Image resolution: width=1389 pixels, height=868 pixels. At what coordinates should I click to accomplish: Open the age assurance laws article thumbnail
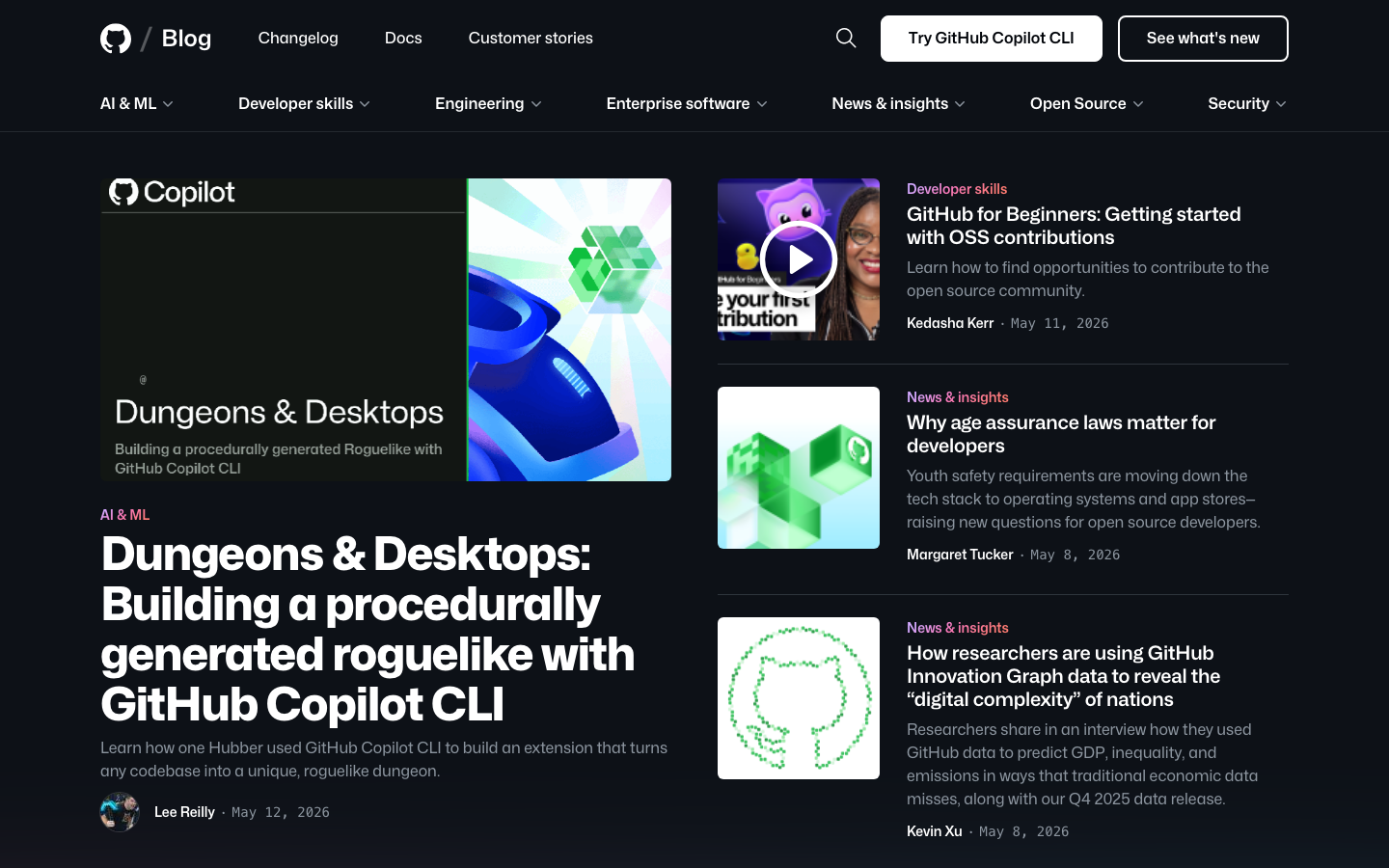(799, 468)
